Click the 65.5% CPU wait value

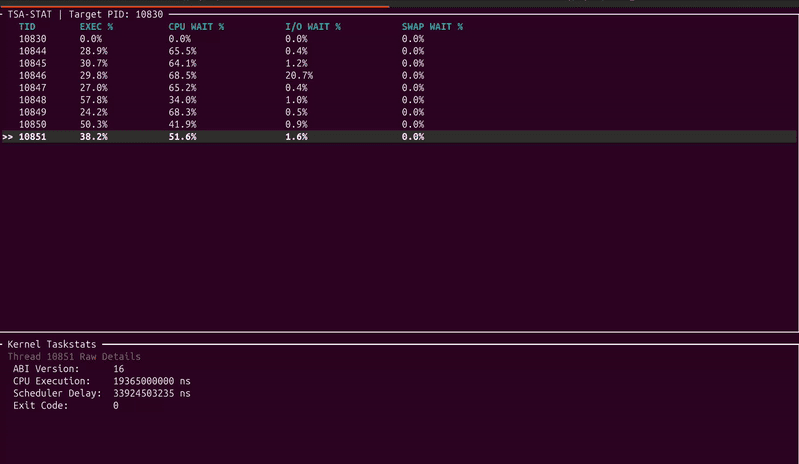pos(182,51)
